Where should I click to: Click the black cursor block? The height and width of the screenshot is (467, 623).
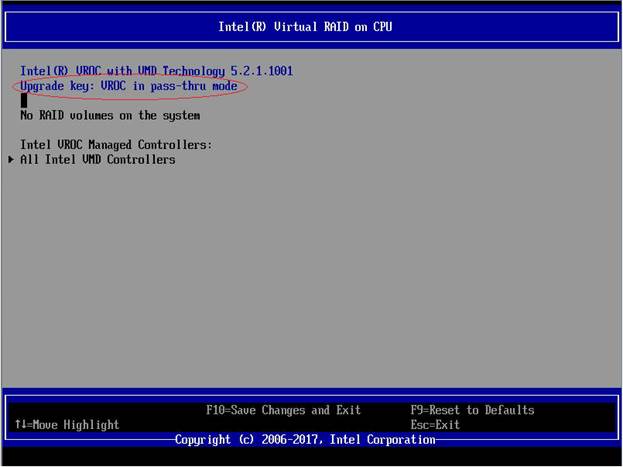(x=24, y=101)
